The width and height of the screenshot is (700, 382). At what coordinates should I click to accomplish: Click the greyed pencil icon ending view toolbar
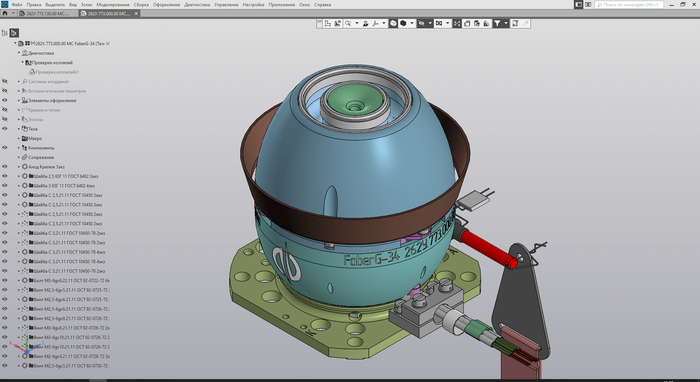tap(525, 24)
